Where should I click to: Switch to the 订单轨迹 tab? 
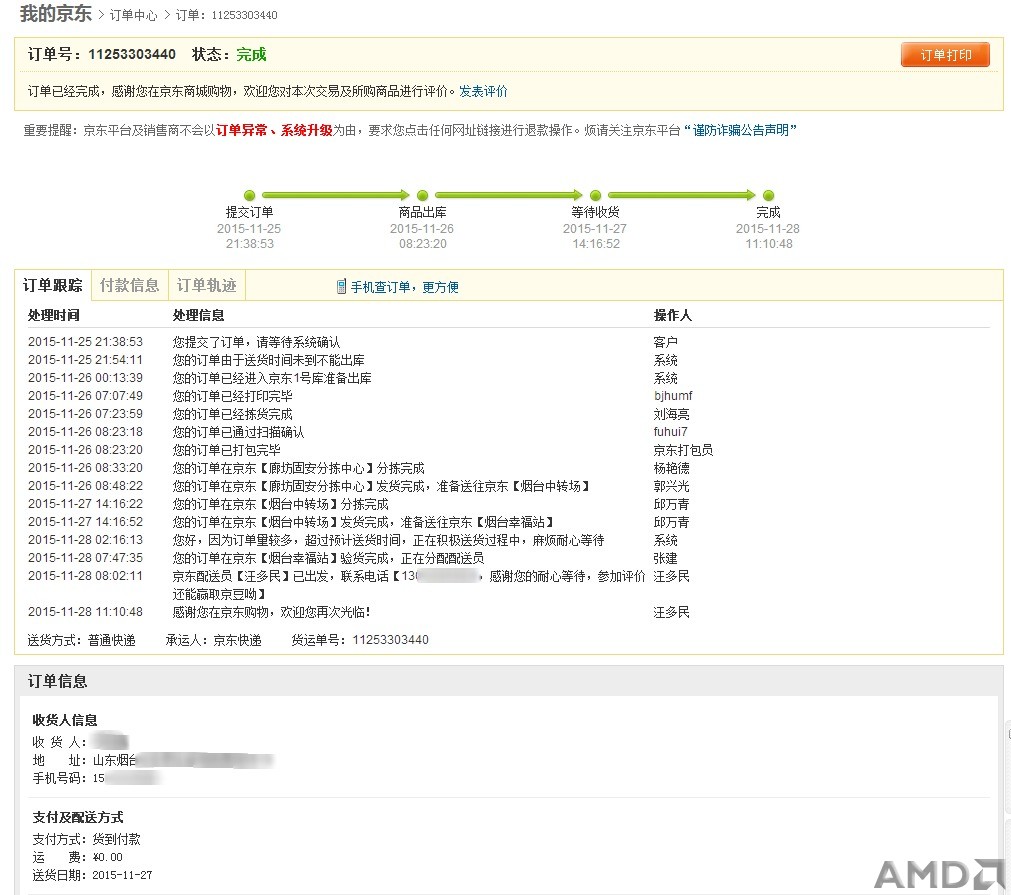(207, 285)
